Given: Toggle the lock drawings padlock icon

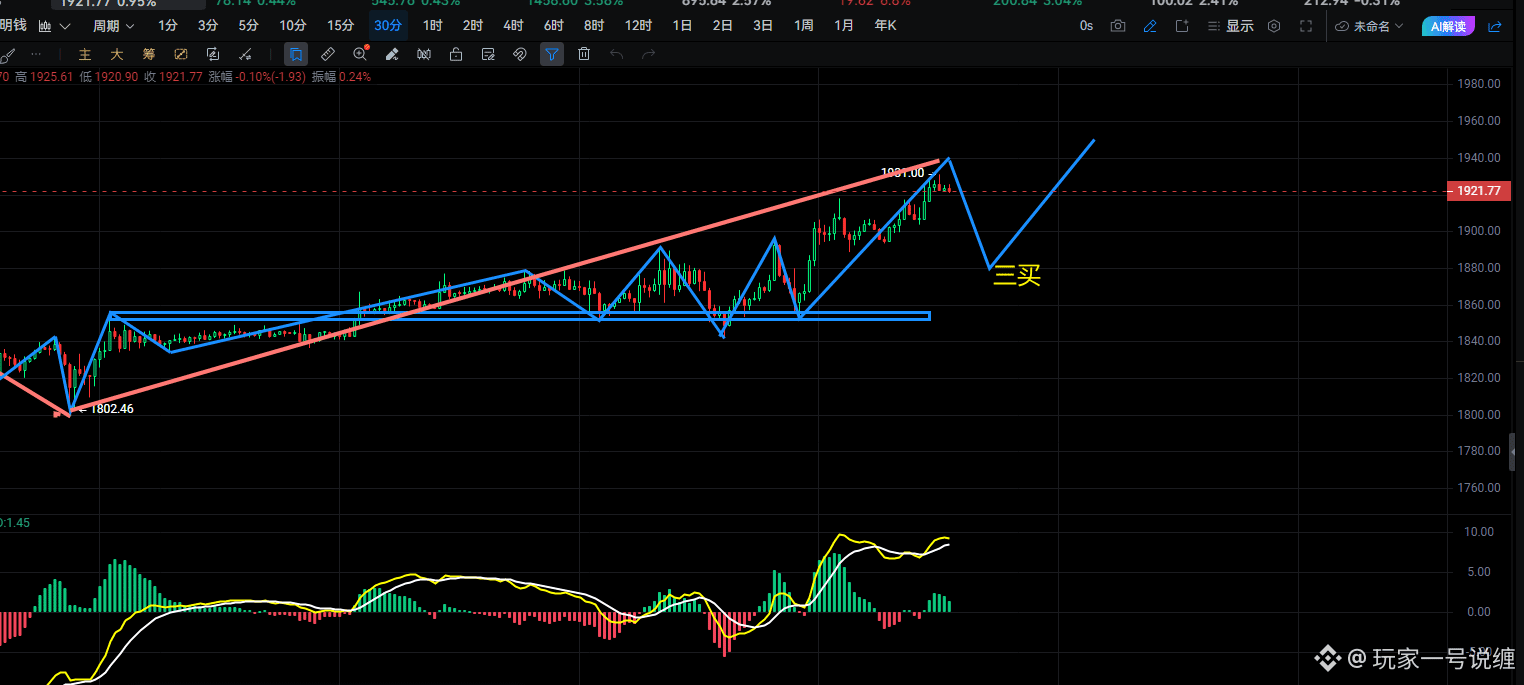Looking at the screenshot, I should pyautogui.click(x=456, y=54).
